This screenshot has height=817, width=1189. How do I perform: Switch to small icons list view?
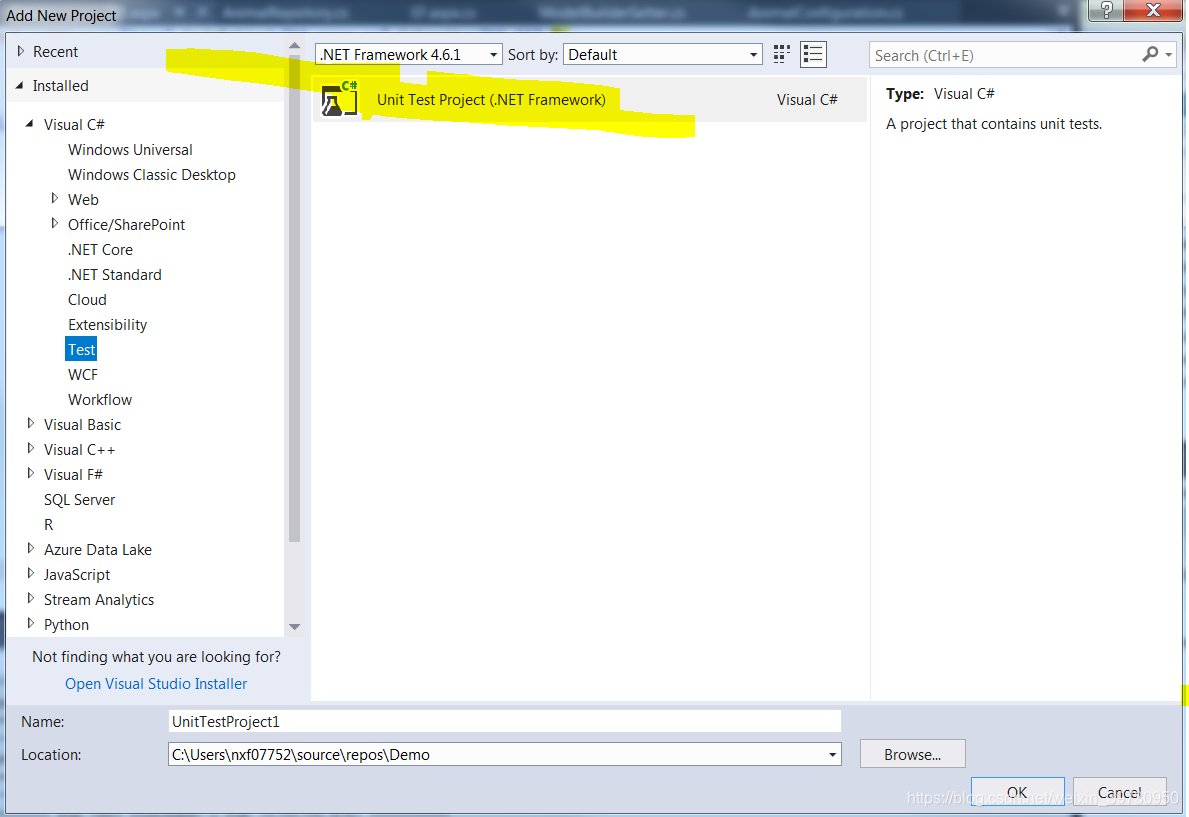click(x=813, y=54)
